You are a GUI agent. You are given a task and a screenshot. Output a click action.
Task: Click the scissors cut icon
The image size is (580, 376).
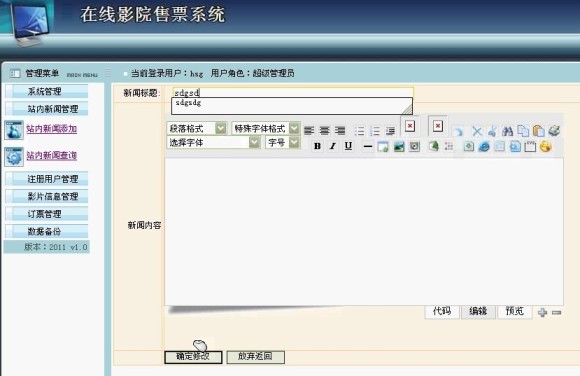pos(492,131)
